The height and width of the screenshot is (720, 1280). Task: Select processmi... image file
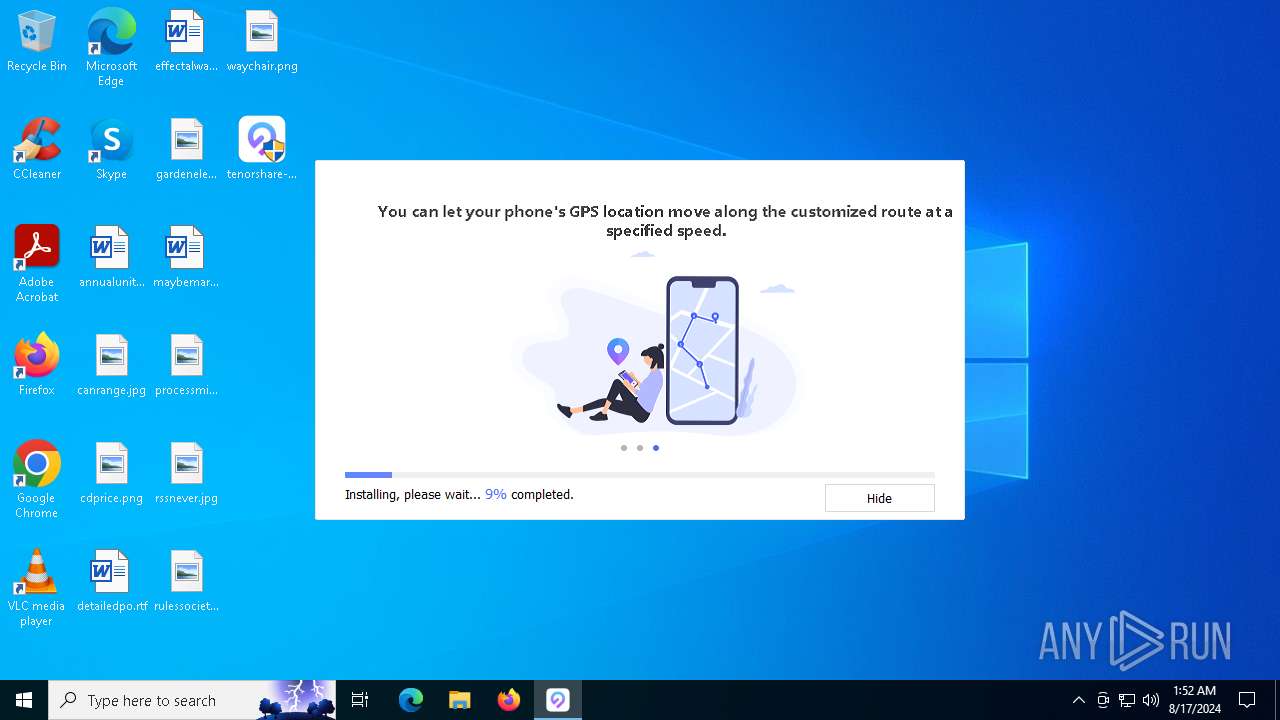(186, 365)
